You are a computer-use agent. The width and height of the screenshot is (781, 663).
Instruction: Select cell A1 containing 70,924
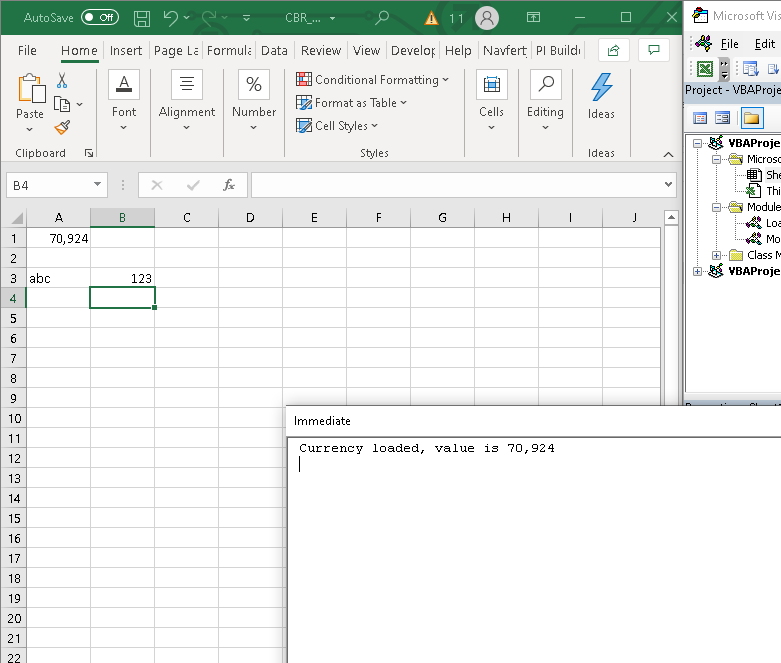point(58,238)
